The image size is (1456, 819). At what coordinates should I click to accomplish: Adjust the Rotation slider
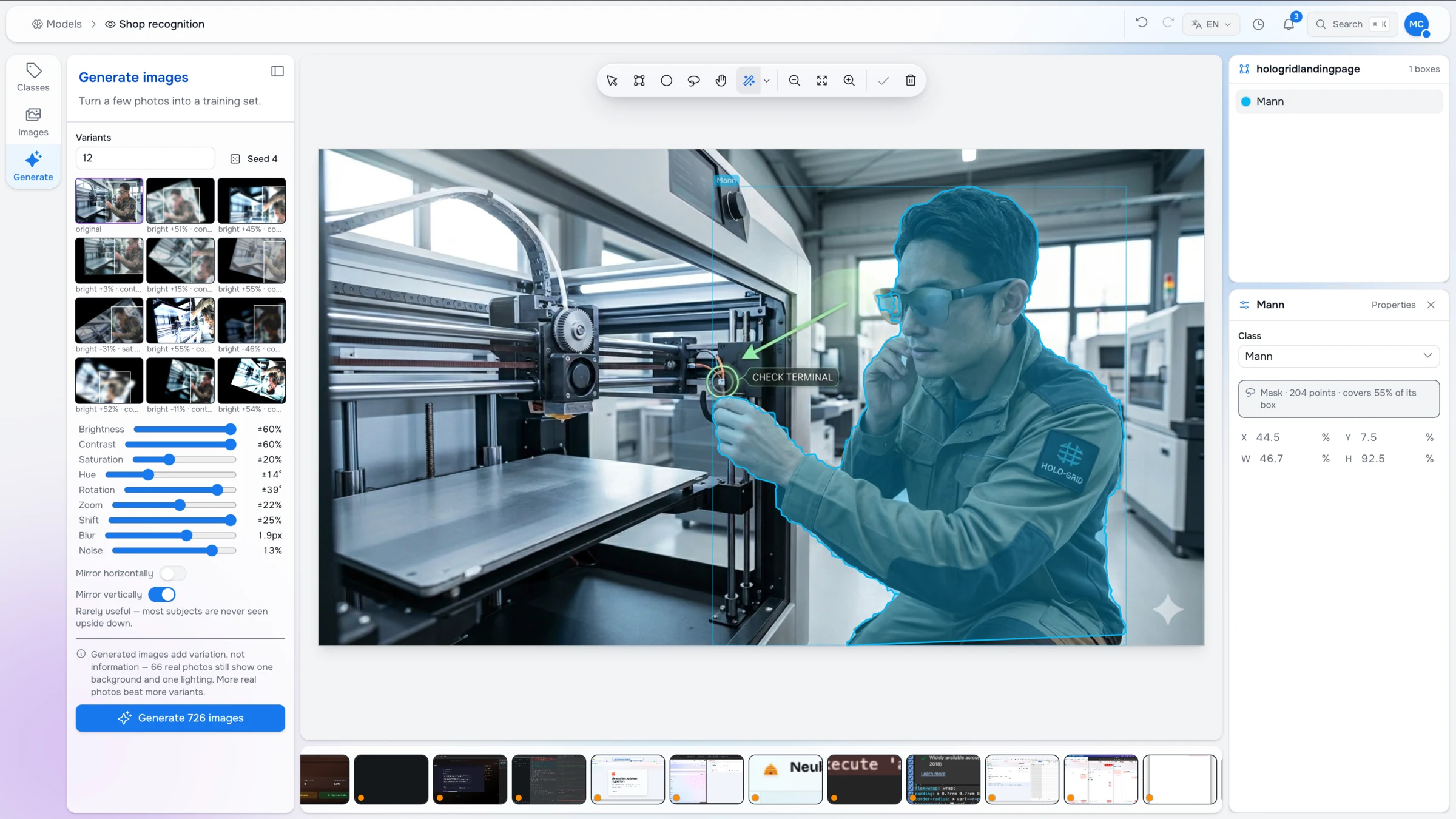coord(180,490)
